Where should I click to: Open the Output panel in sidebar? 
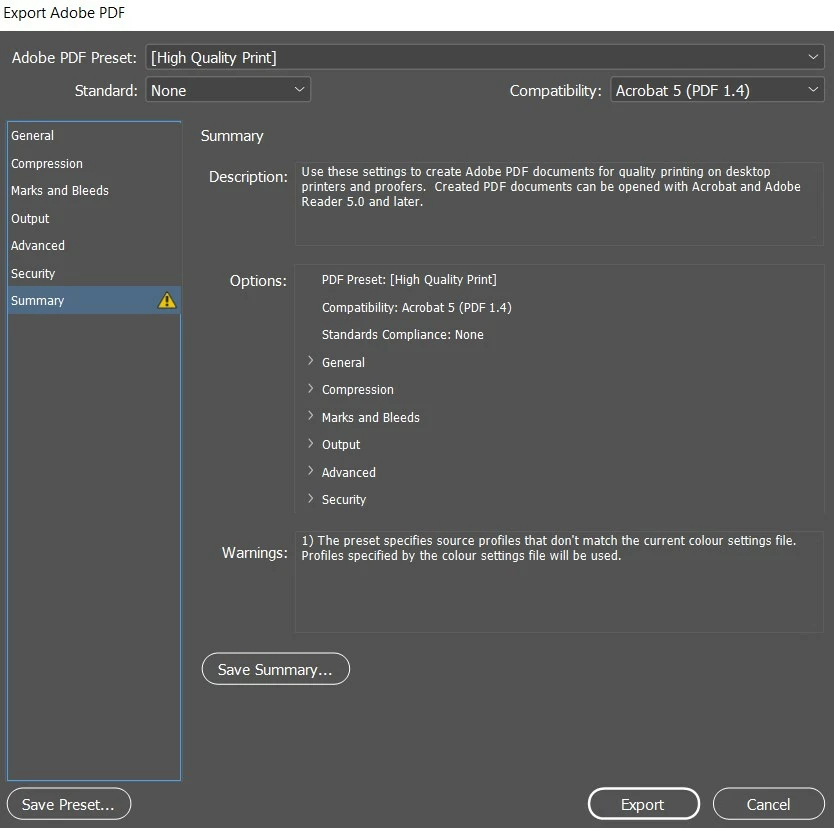click(94, 218)
